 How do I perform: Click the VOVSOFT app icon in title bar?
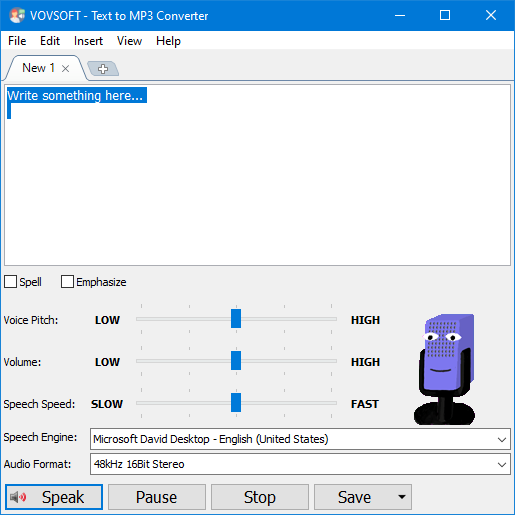17,15
